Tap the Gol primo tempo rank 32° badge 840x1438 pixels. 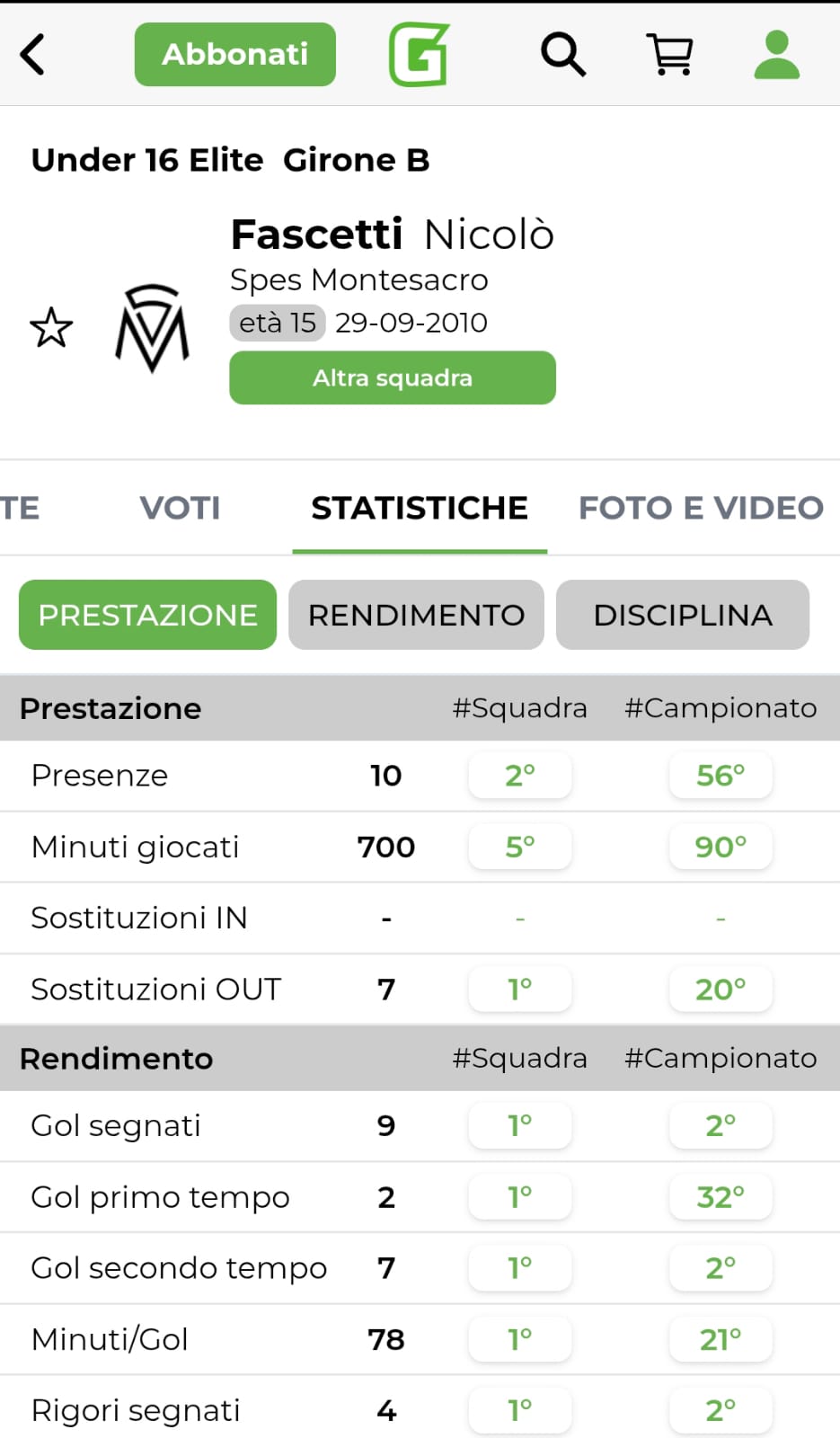[721, 1197]
